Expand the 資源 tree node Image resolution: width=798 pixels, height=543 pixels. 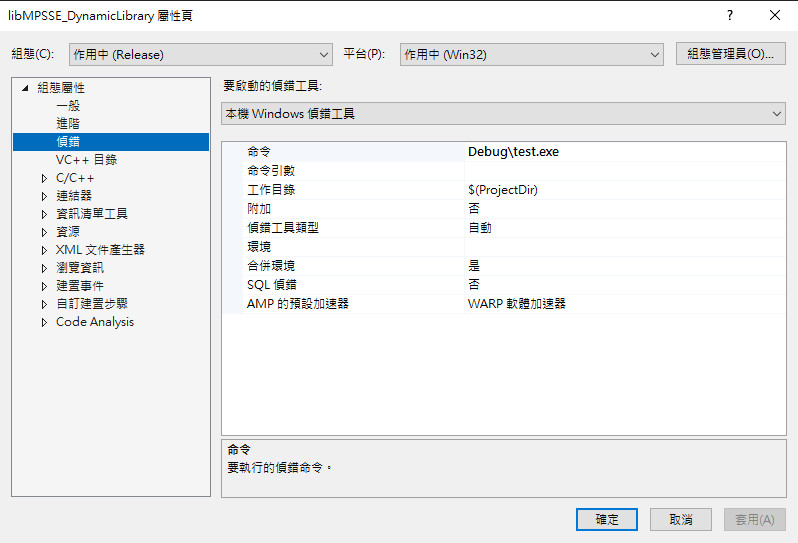coord(44,232)
